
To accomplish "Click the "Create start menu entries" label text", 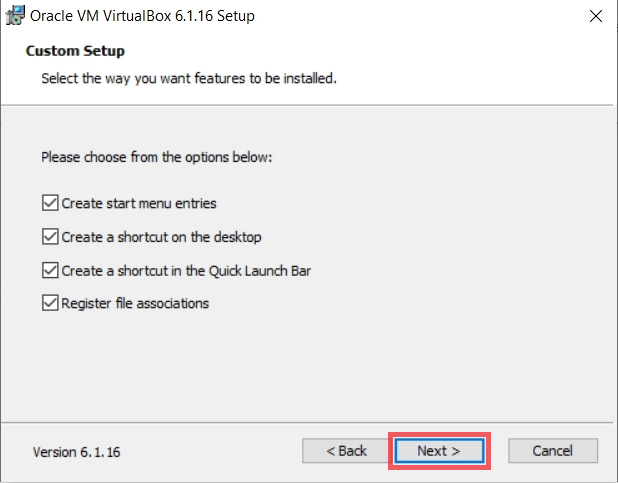I will pos(139,203).
